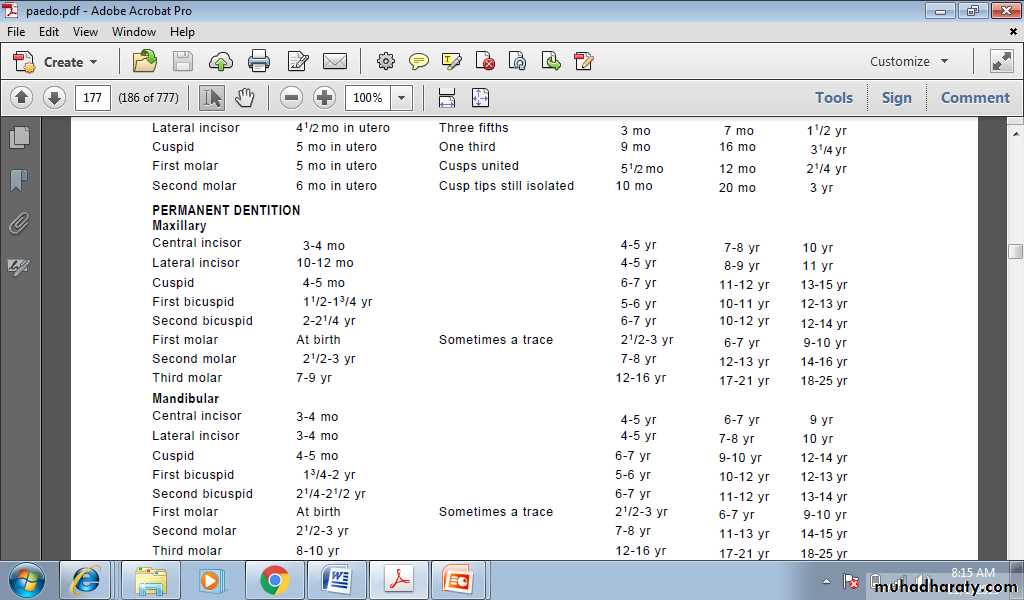The image size is (1024, 600).
Task: Open the Tools pane
Action: (x=833, y=98)
